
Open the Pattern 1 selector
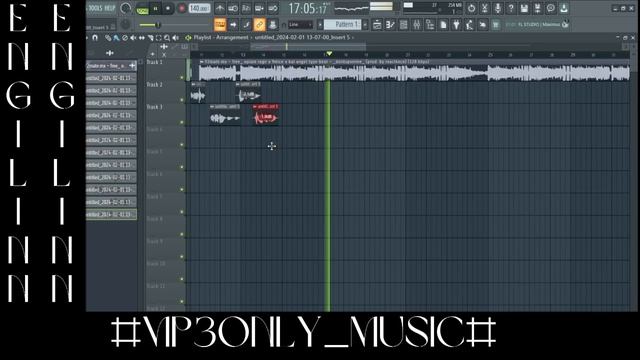pyautogui.click(x=343, y=25)
